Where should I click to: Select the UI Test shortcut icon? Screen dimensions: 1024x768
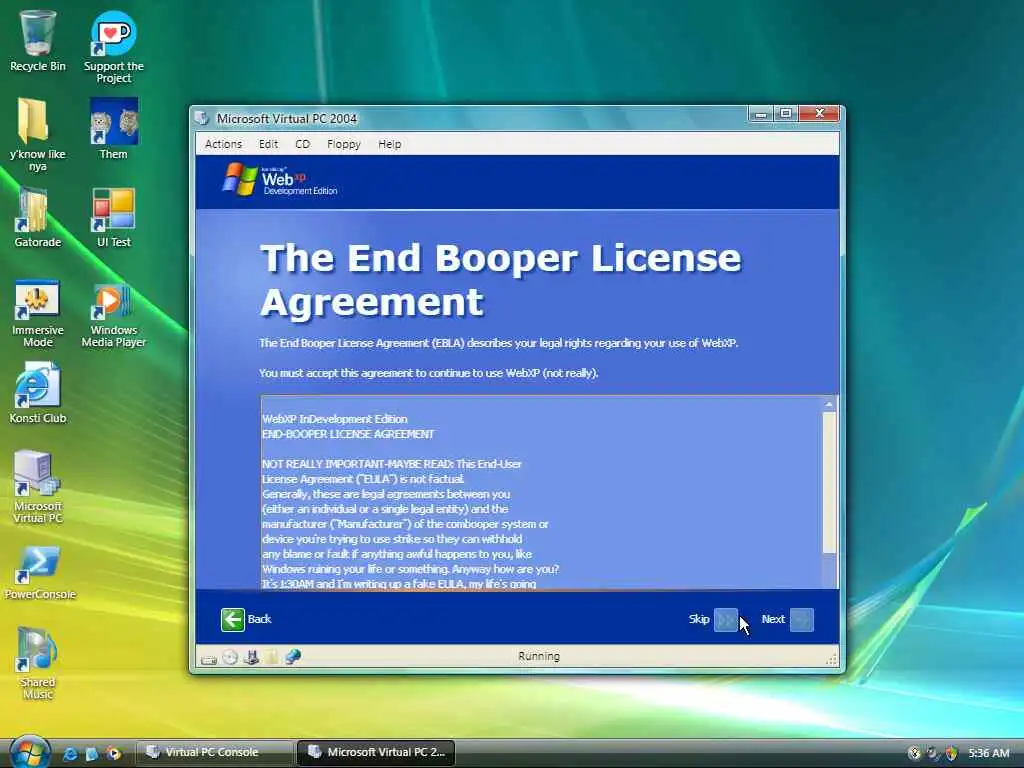click(114, 217)
